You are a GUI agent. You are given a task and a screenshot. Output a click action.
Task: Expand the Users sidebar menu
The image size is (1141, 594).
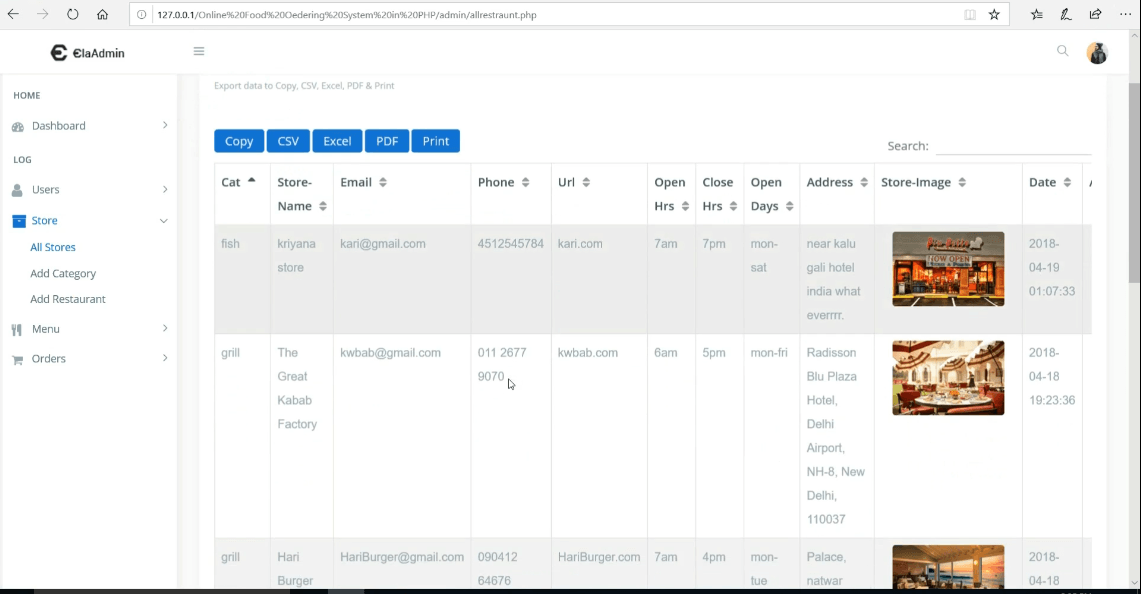90,190
